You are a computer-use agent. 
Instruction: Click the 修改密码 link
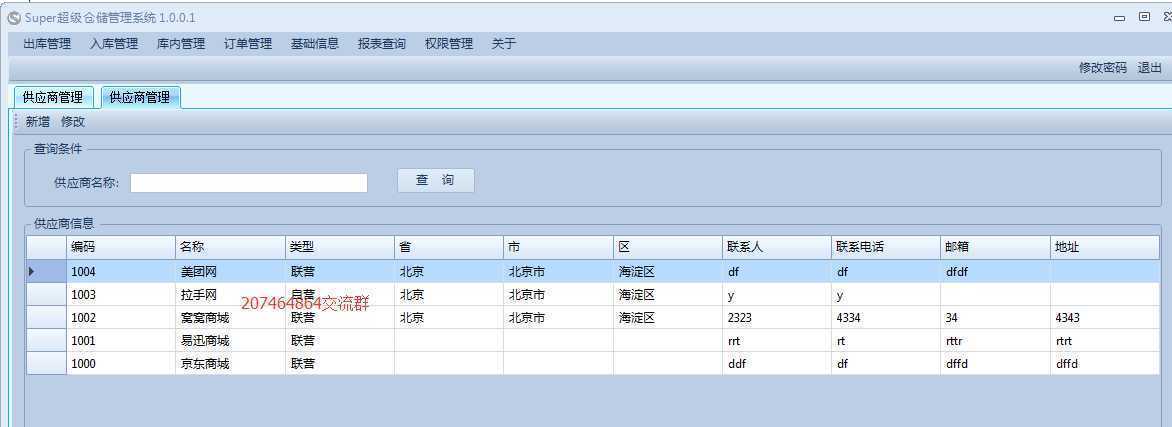pyautogui.click(x=1102, y=68)
